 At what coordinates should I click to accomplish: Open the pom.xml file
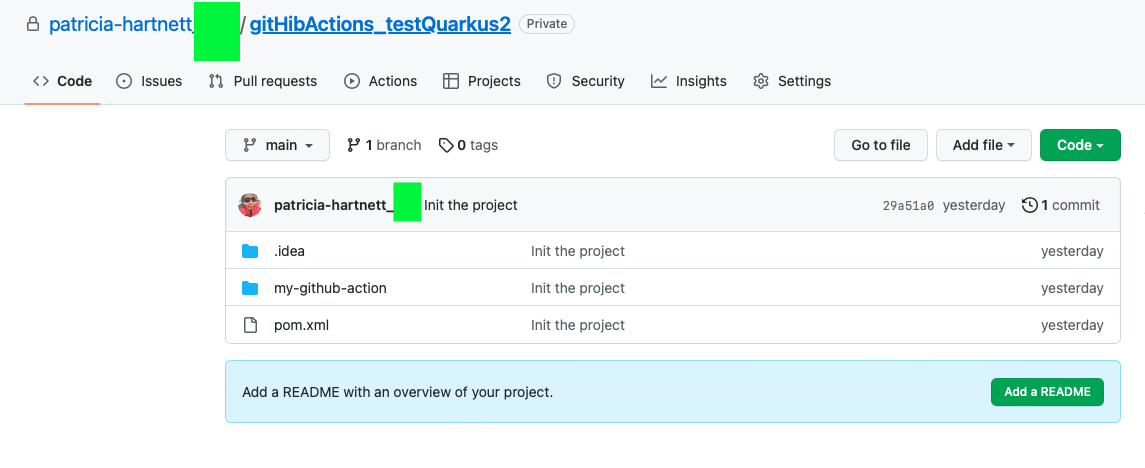(302, 325)
